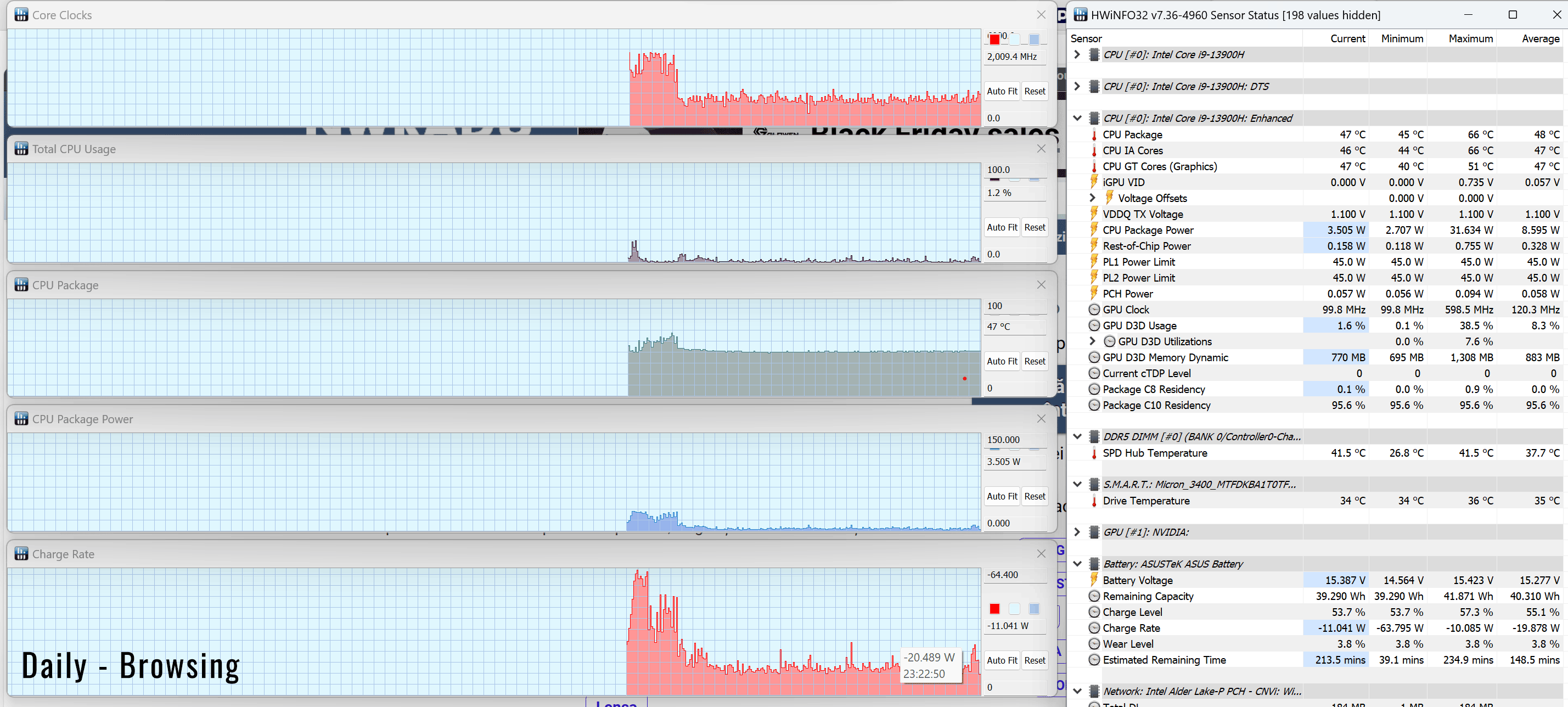Click the chip icon of Battery: ASUSTeK group

point(1094,564)
